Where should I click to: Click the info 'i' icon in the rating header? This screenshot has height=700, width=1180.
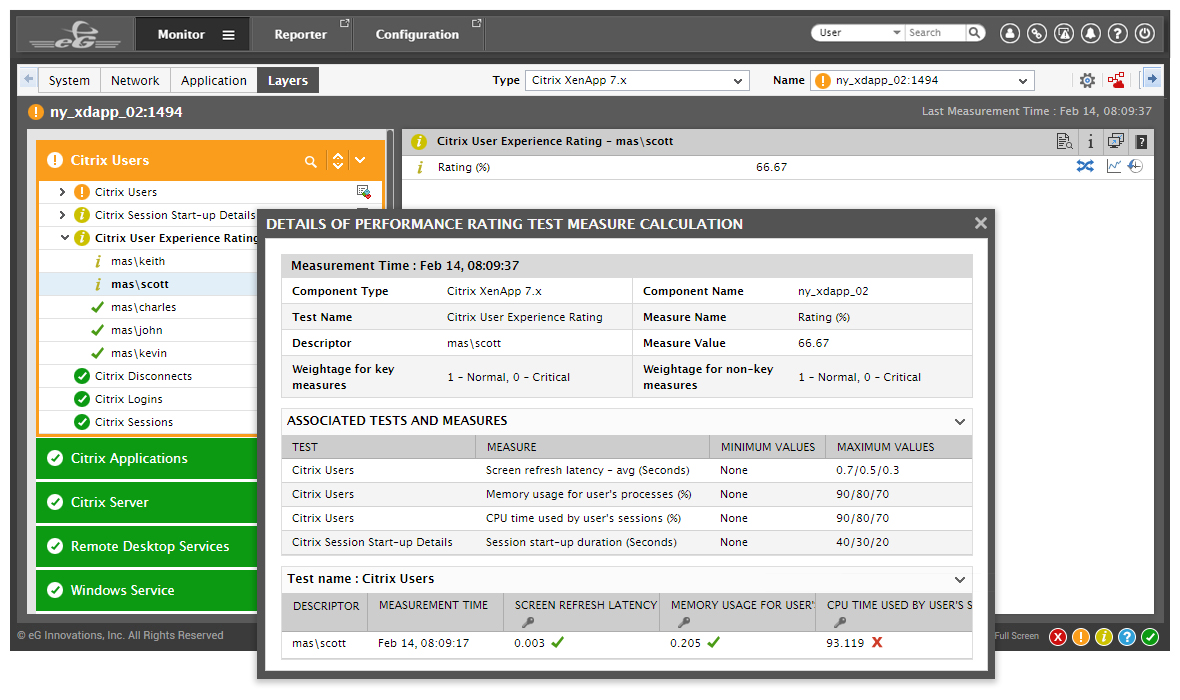pyautogui.click(x=1090, y=142)
